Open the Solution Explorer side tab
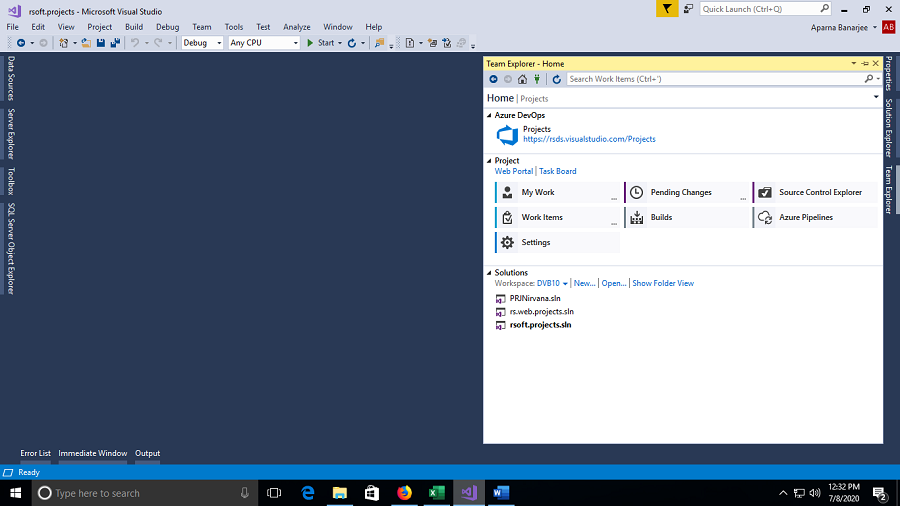The height and width of the screenshot is (506, 900). click(889, 128)
